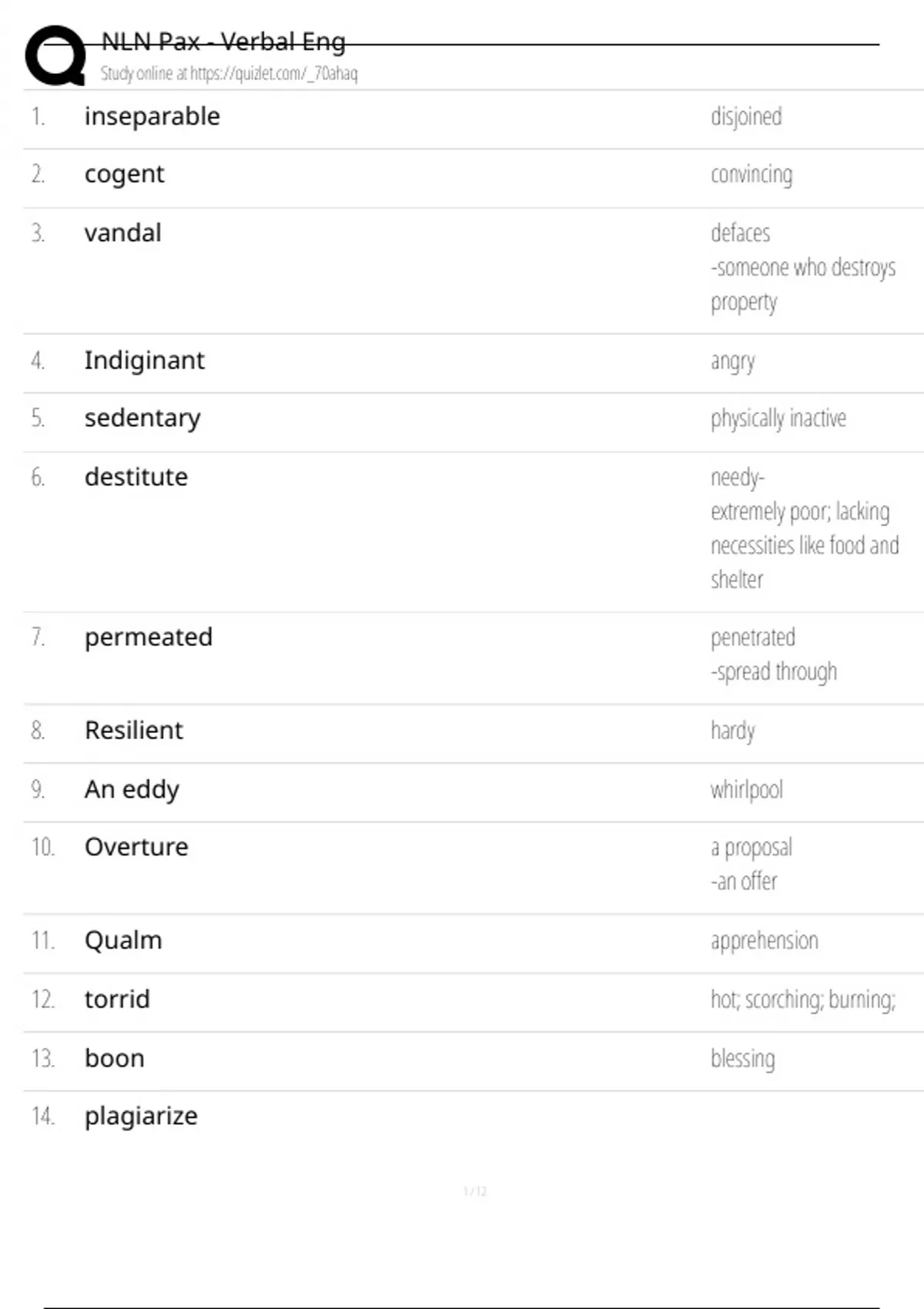Select the title NLN Pax - Verbal Eng
The width and height of the screenshot is (924, 1309).
(x=223, y=42)
